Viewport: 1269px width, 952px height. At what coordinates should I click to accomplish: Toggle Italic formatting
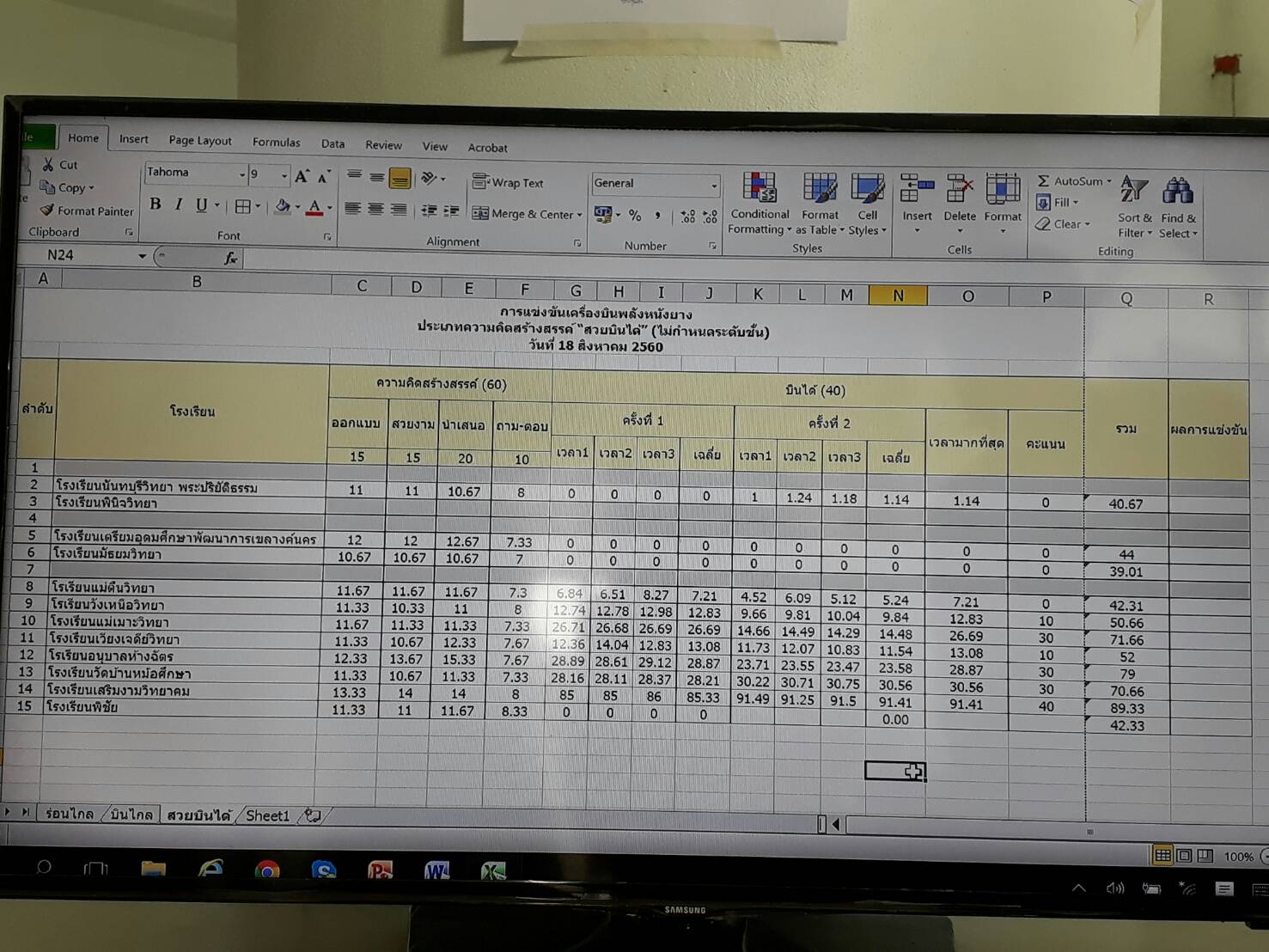click(x=179, y=204)
